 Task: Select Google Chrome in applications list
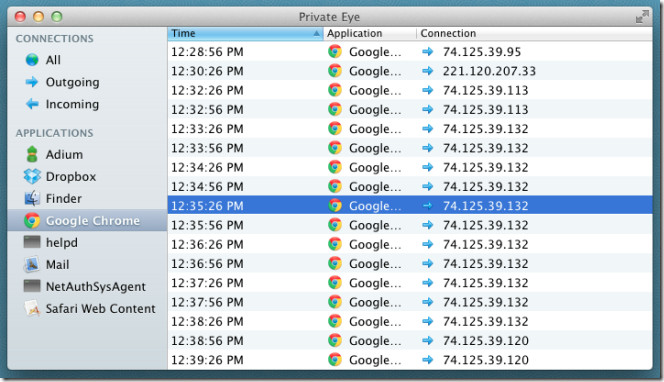pos(92,221)
